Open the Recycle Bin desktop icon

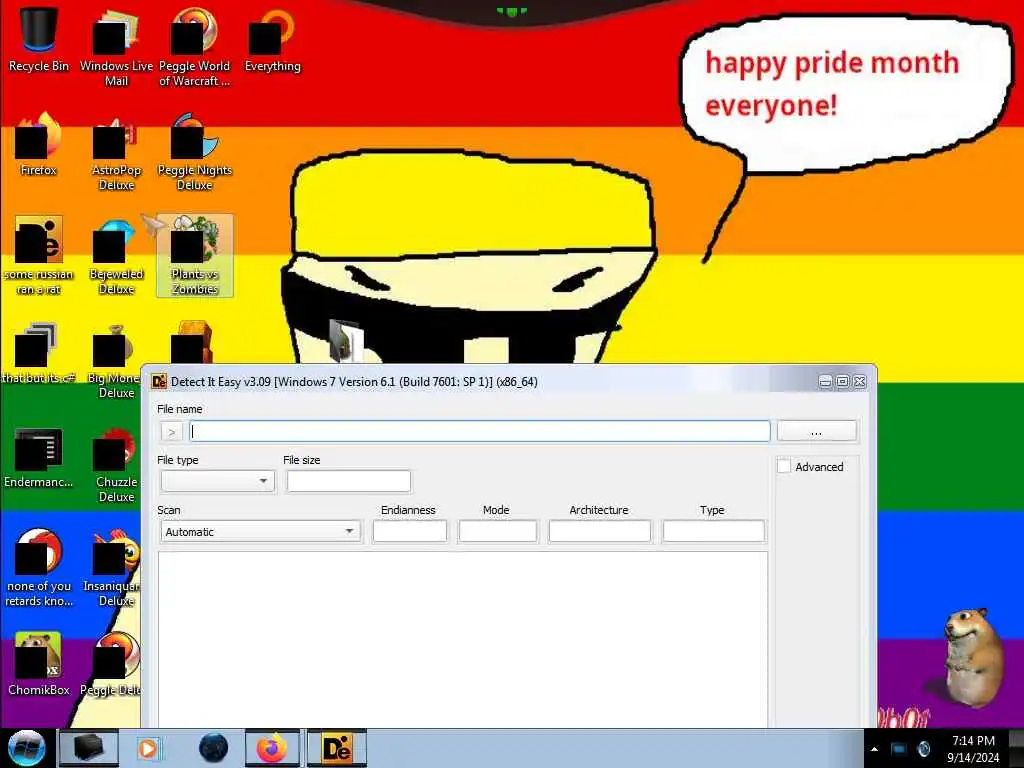coord(39,39)
